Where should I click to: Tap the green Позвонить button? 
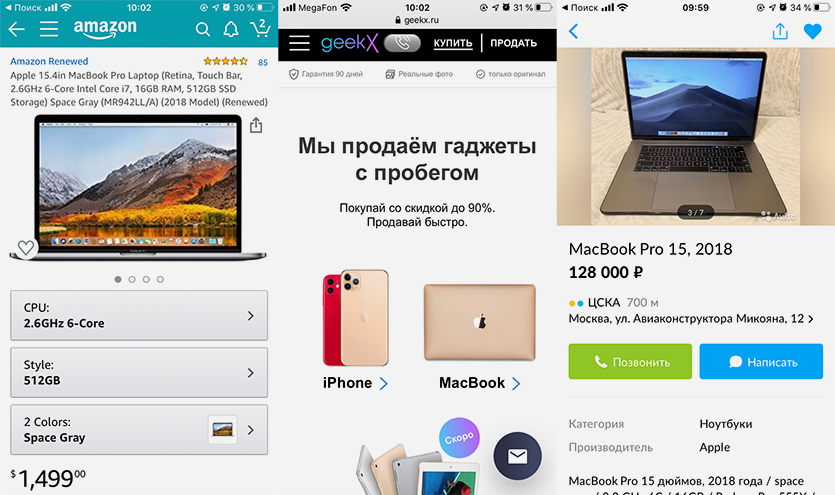[630, 361]
